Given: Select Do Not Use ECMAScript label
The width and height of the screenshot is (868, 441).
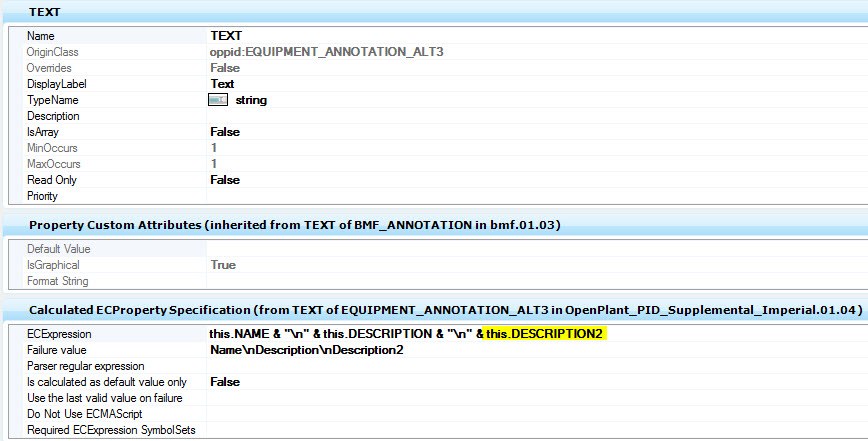Looking at the screenshot, I should click(85, 414).
